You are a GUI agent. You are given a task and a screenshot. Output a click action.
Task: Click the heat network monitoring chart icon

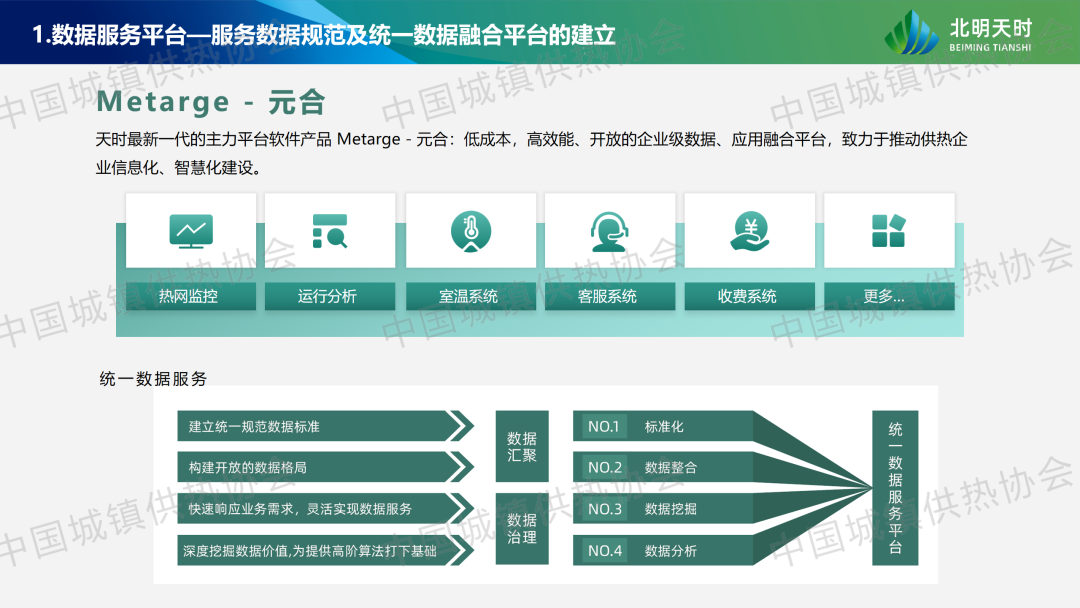pyautogui.click(x=190, y=231)
